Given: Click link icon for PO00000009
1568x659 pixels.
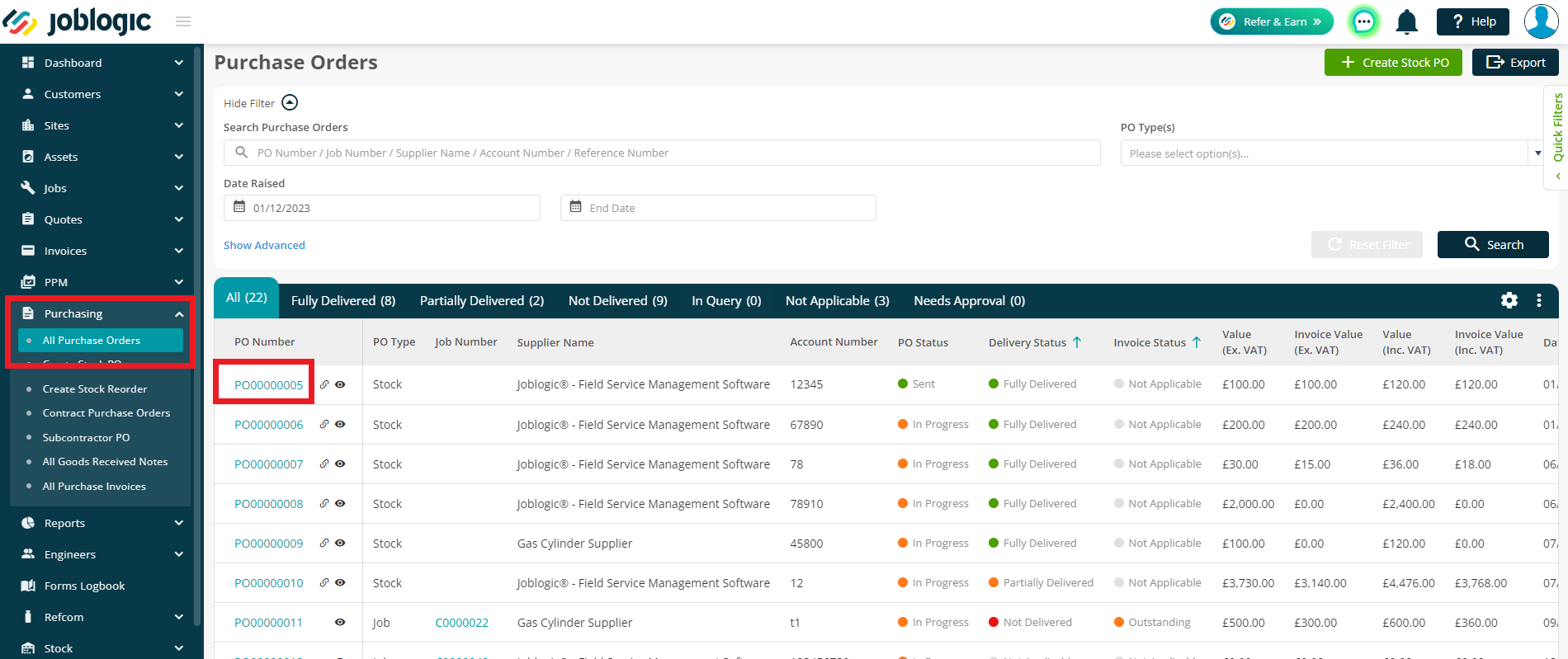Looking at the screenshot, I should click(324, 543).
